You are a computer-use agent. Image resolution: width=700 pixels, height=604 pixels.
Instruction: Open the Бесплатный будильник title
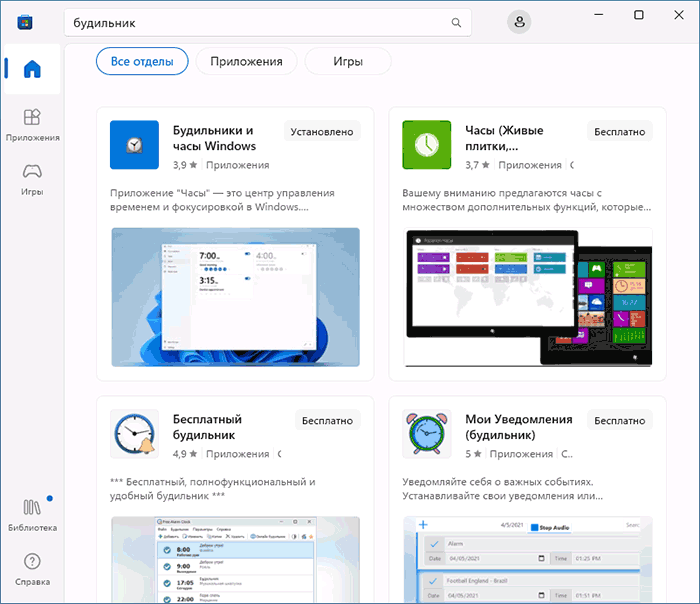click(x=208, y=427)
